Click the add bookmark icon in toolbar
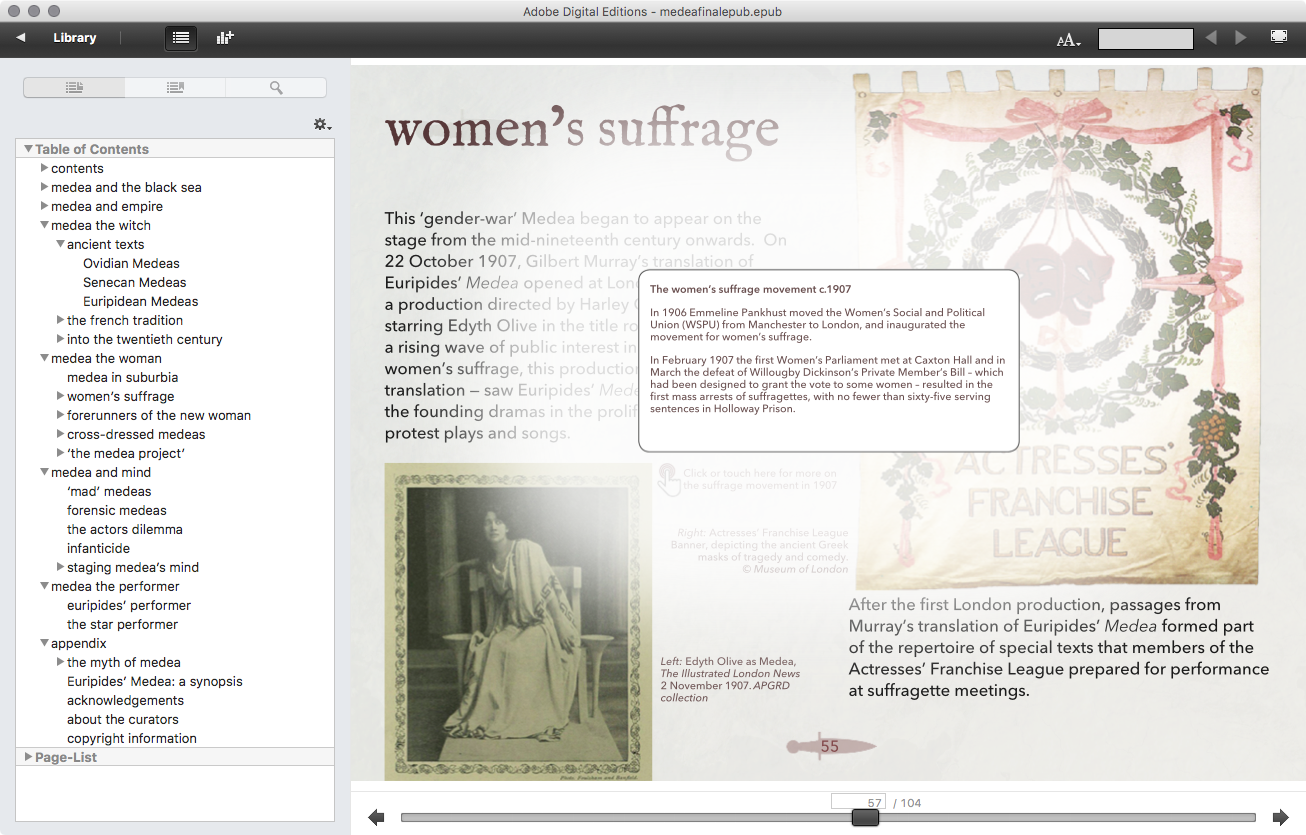The height and width of the screenshot is (835, 1306). (225, 38)
